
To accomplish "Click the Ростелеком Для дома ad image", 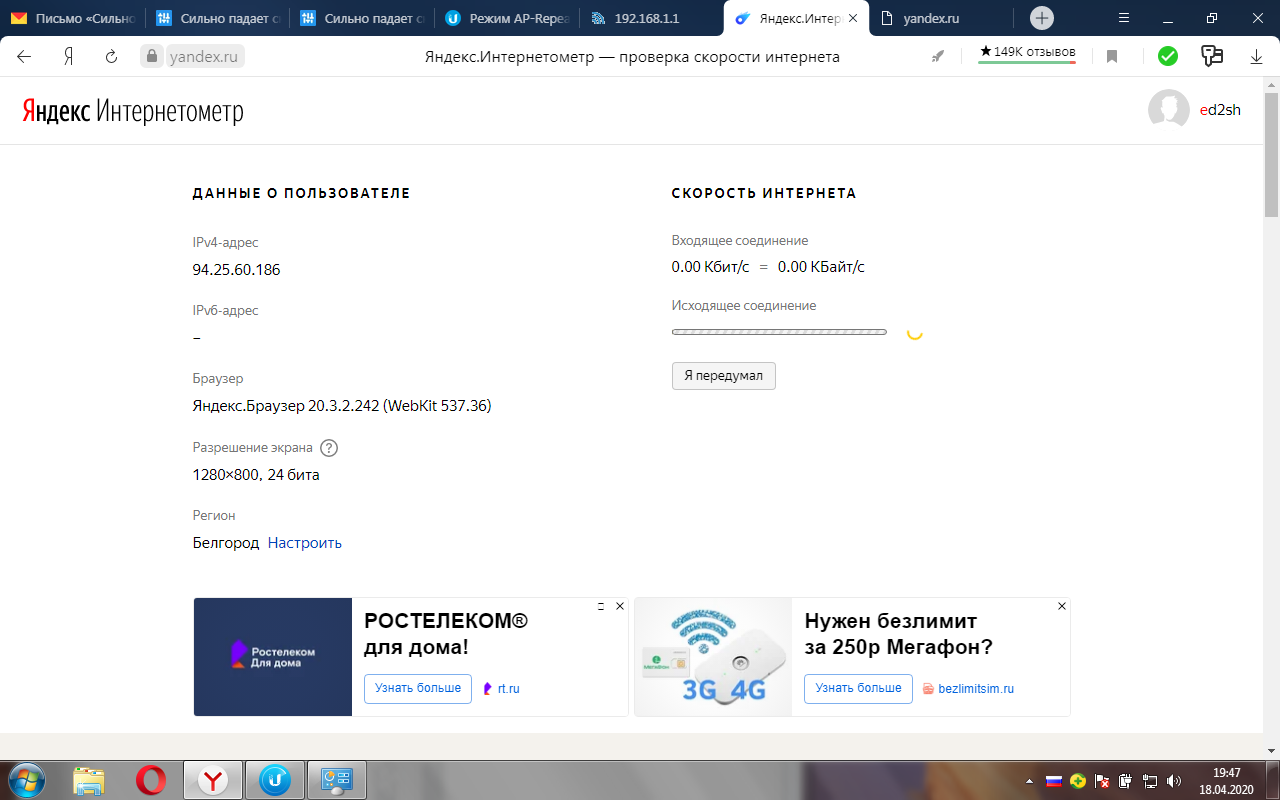I will click(x=273, y=657).
